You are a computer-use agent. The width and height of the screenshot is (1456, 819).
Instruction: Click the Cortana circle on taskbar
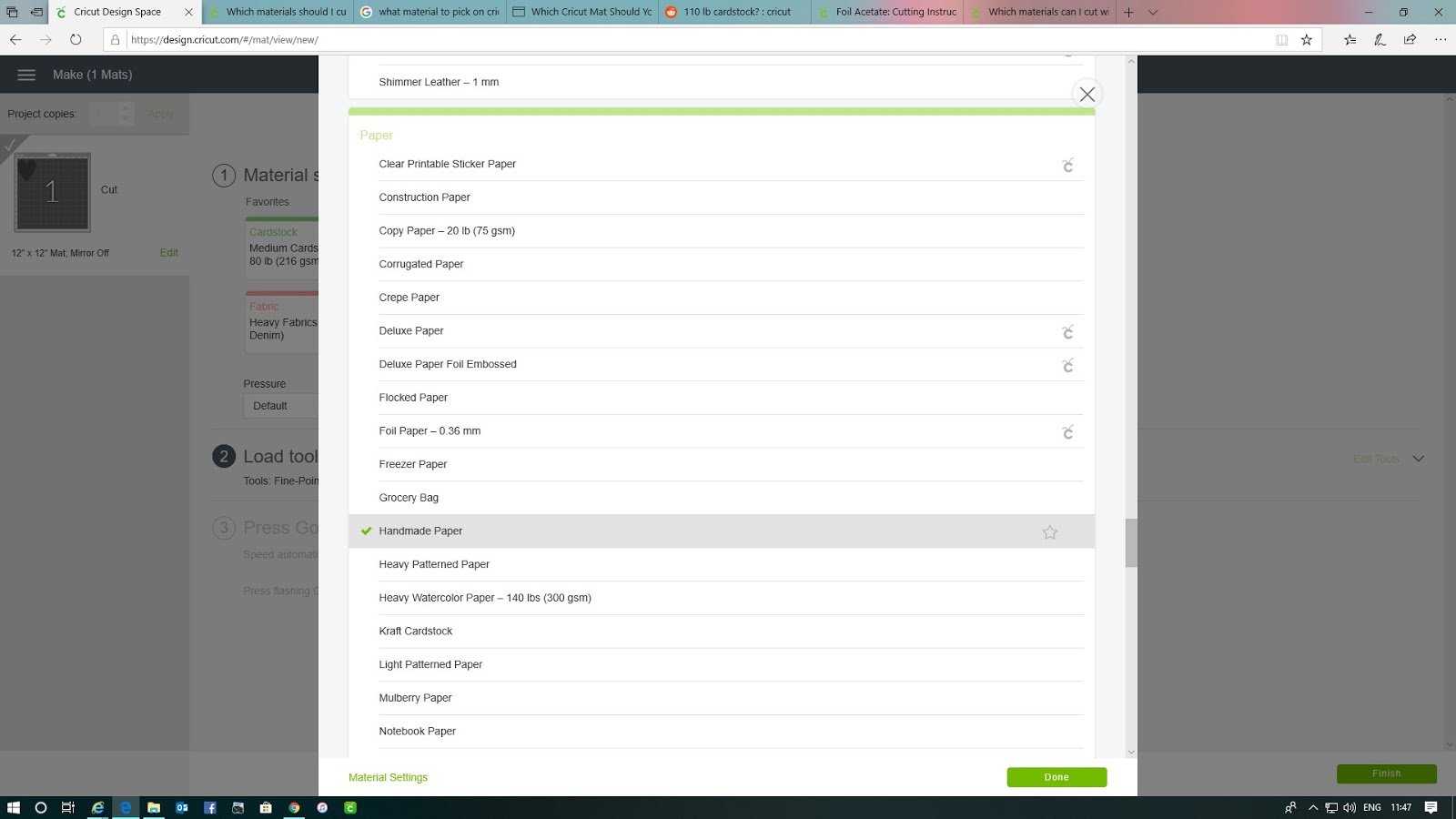[x=40, y=807]
